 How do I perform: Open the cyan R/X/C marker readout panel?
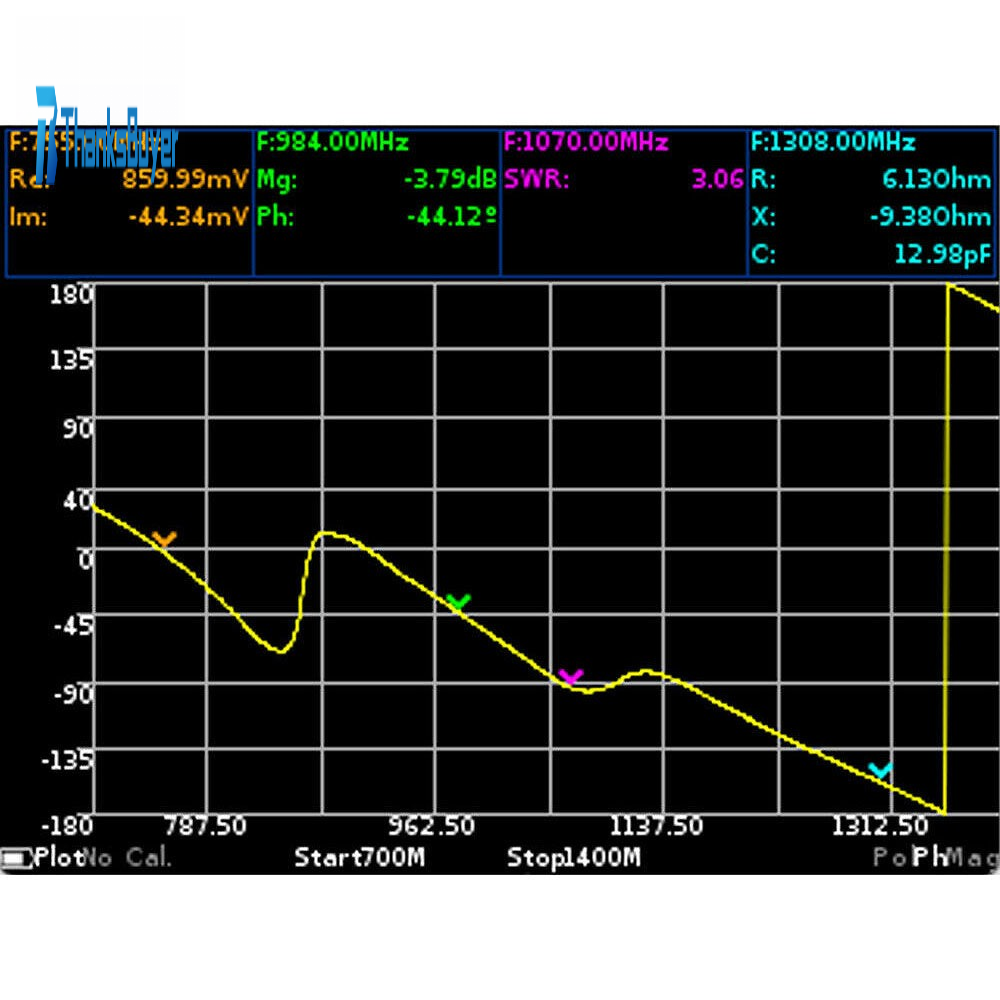871,203
